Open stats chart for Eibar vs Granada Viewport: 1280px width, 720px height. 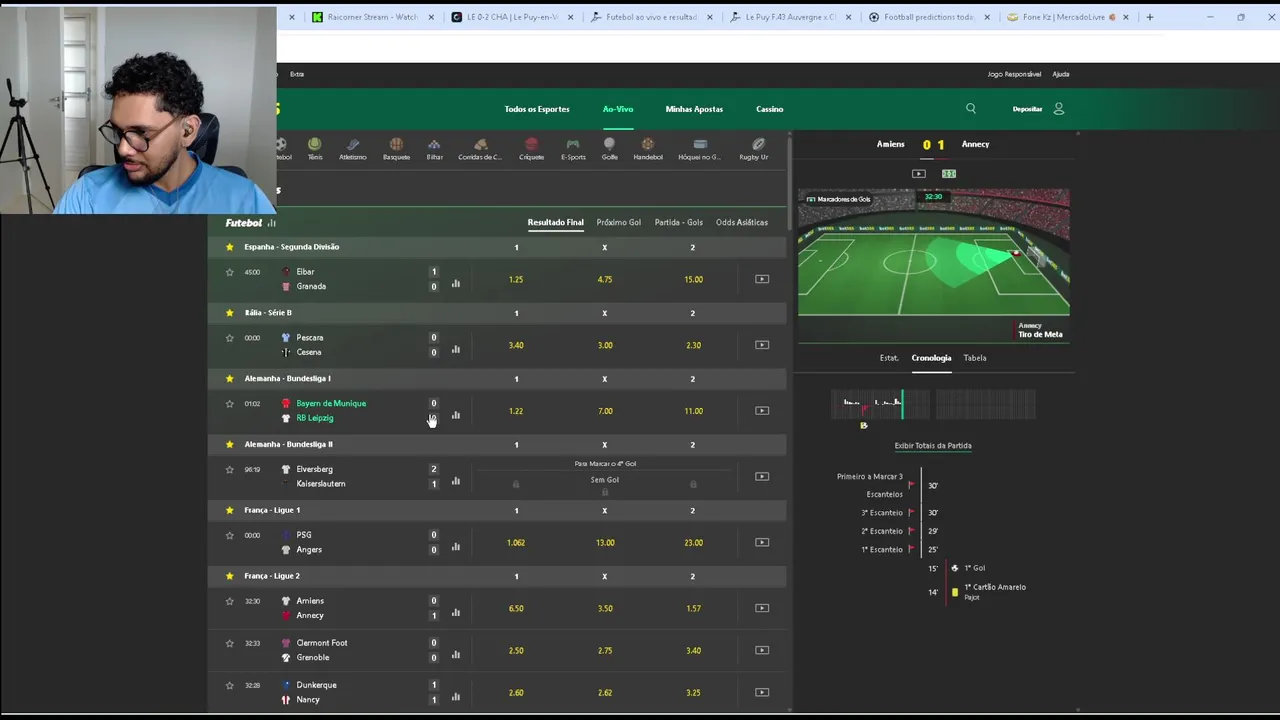click(456, 283)
